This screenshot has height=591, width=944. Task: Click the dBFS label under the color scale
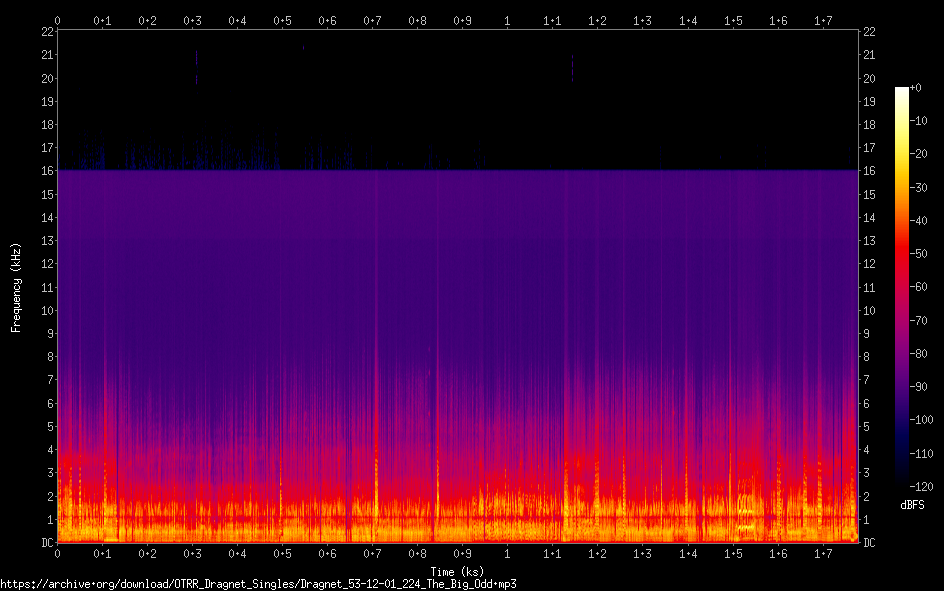click(912, 505)
